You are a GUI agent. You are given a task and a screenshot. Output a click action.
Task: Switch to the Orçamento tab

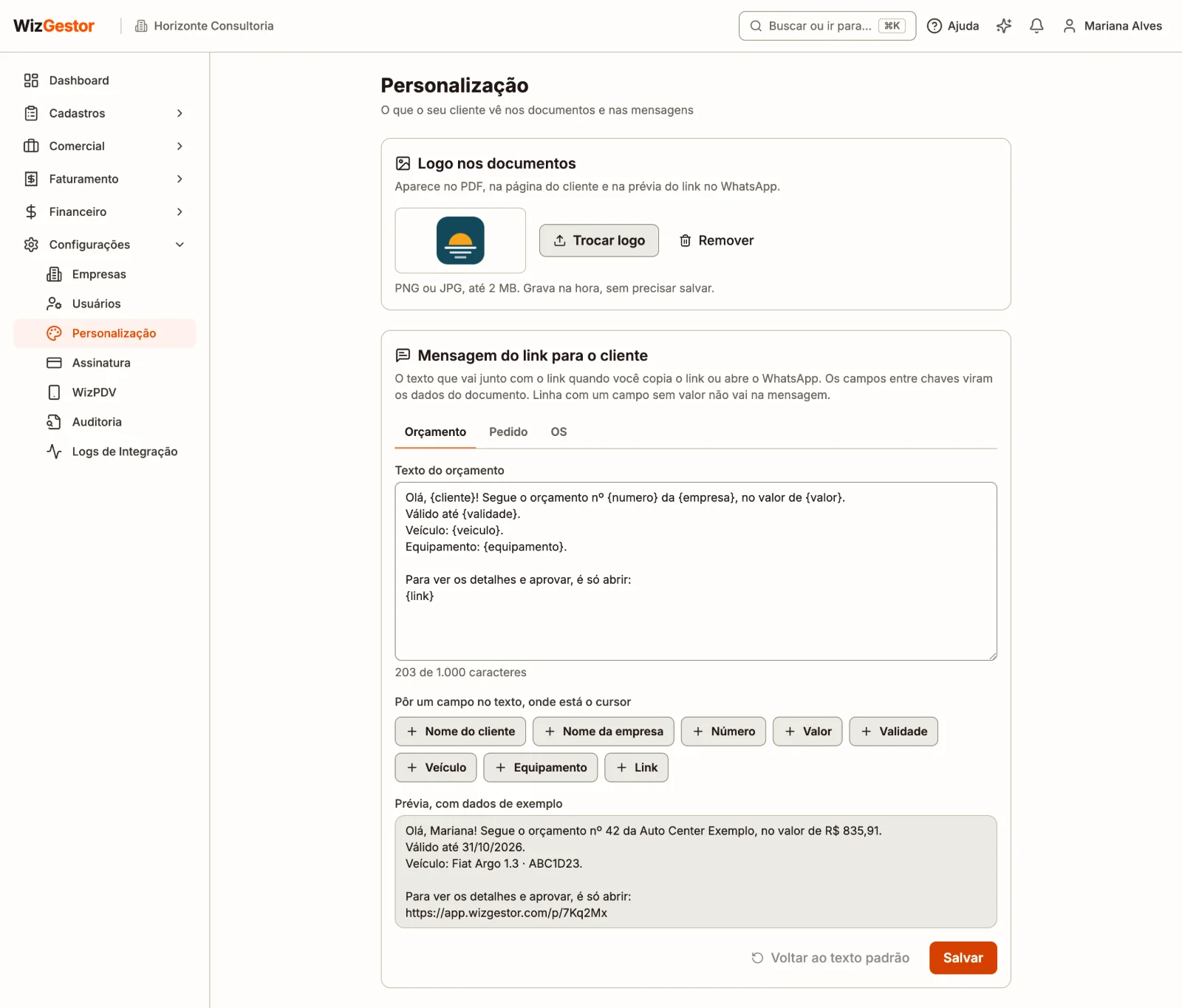tap(435, 432)
